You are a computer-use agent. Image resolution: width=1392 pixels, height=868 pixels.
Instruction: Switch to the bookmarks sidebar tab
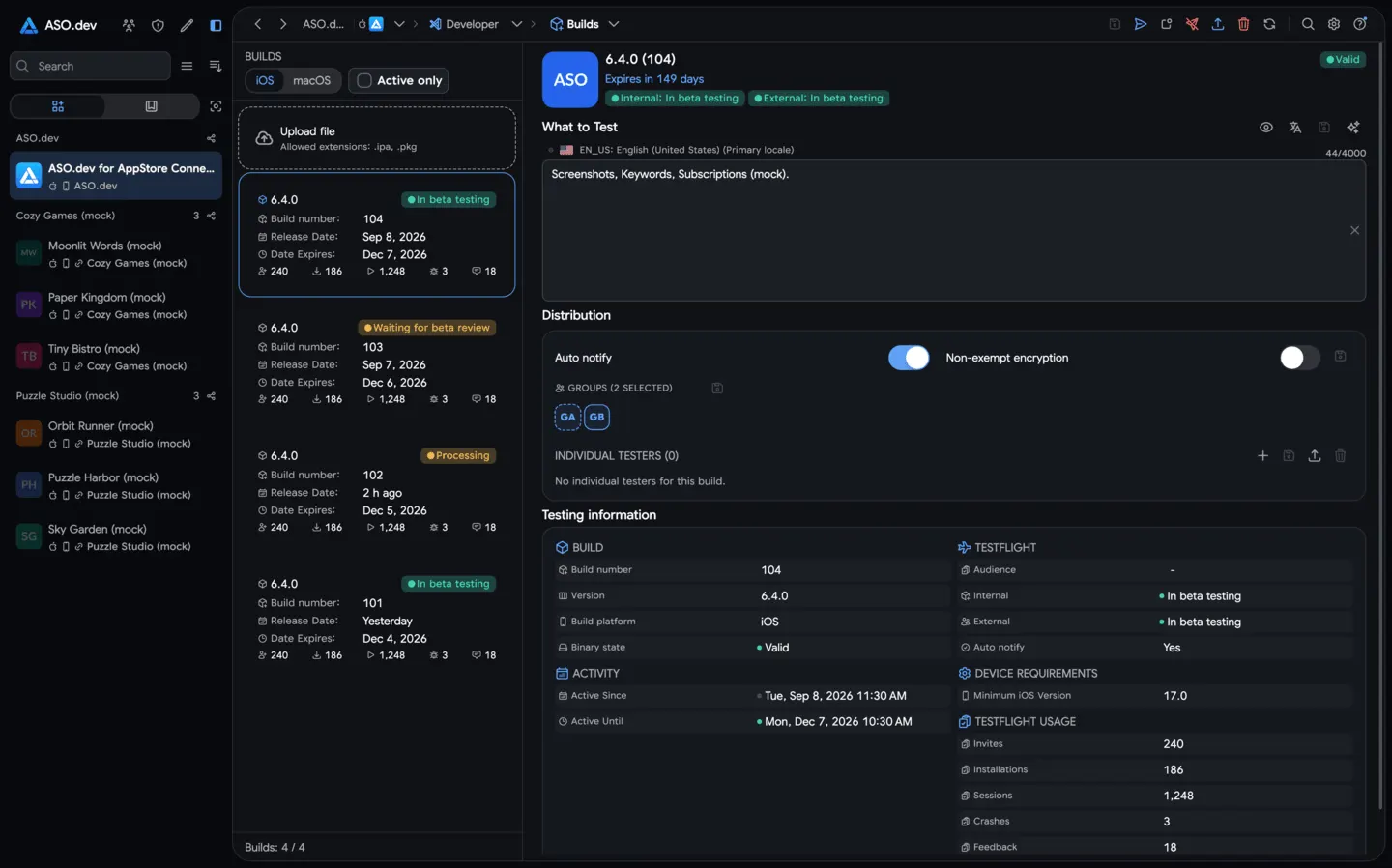(x=152, y=106)
